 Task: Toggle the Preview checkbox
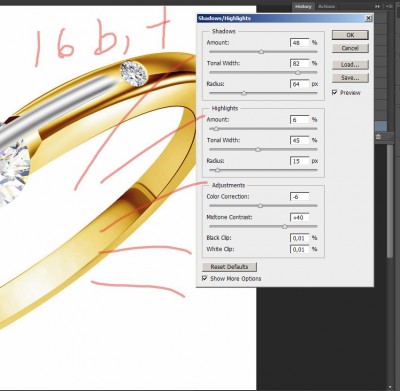tap(335, 92)
